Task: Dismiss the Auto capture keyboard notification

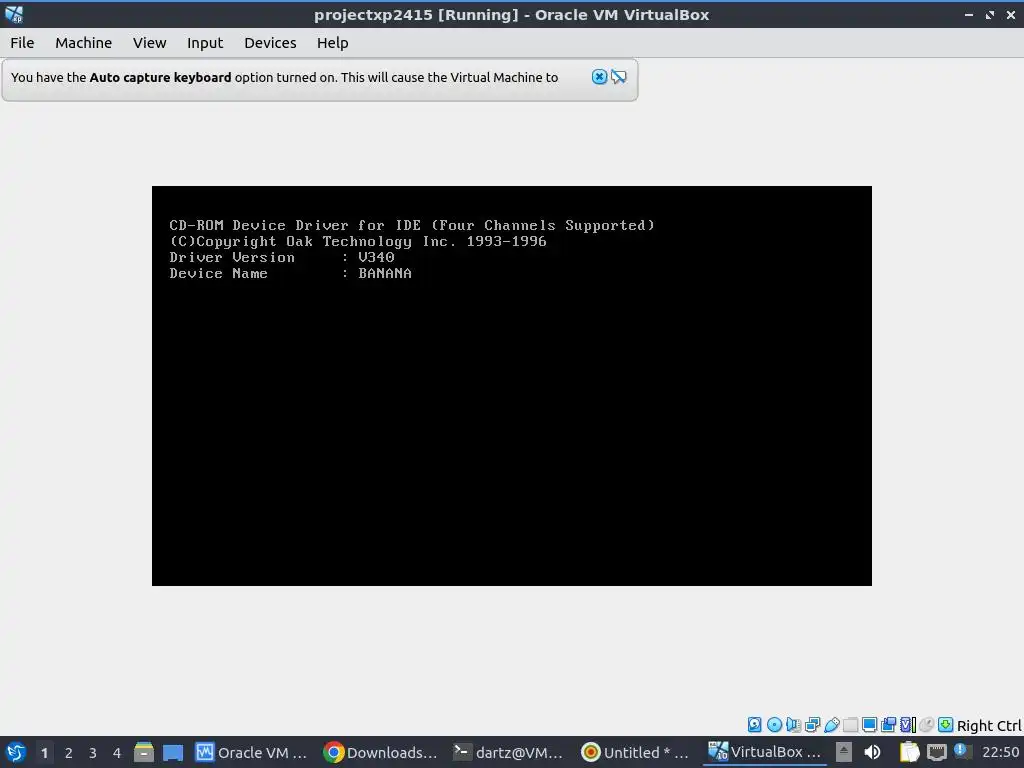Action: coord(599,77)
